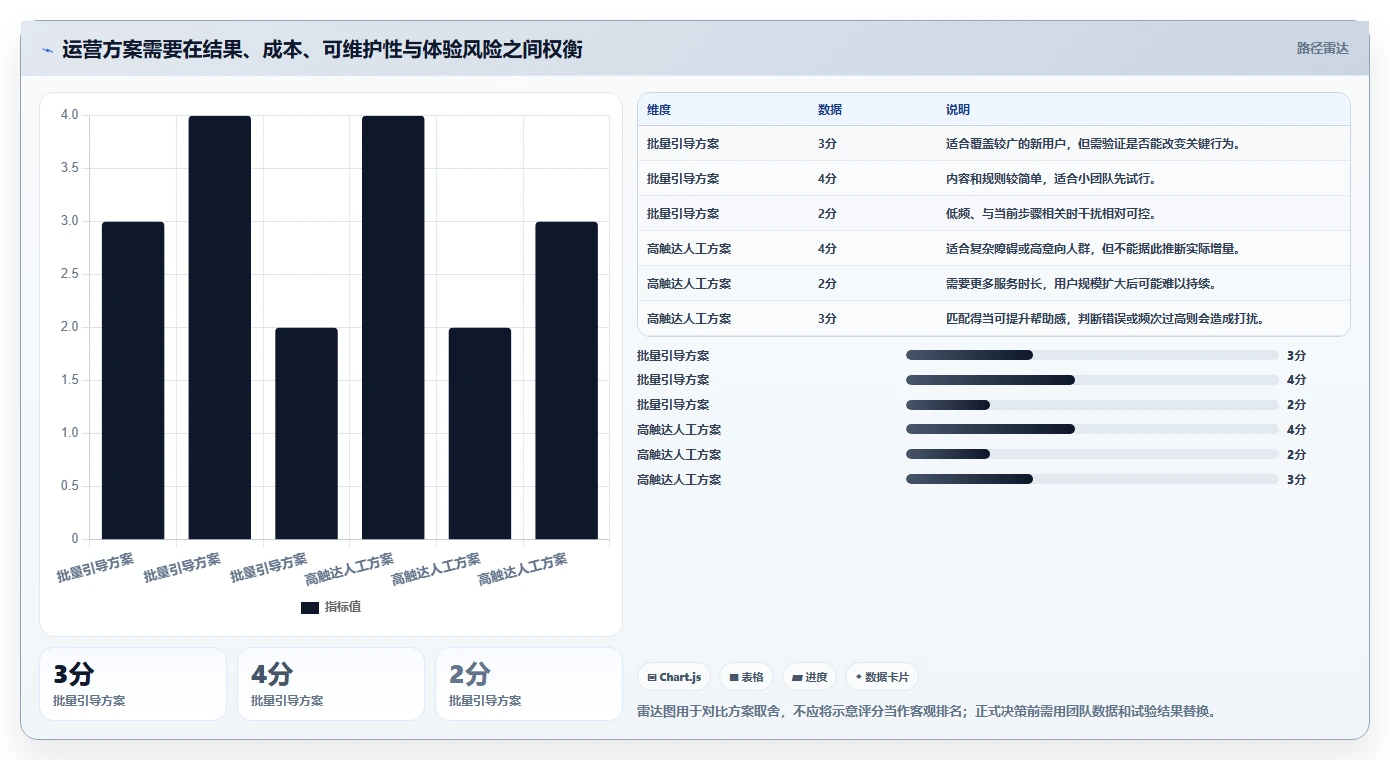Screen dimensions: 1390x760
Task: Click 2分 in the 需要更多服务时长 table row
Action: click(x=827, y=284)
